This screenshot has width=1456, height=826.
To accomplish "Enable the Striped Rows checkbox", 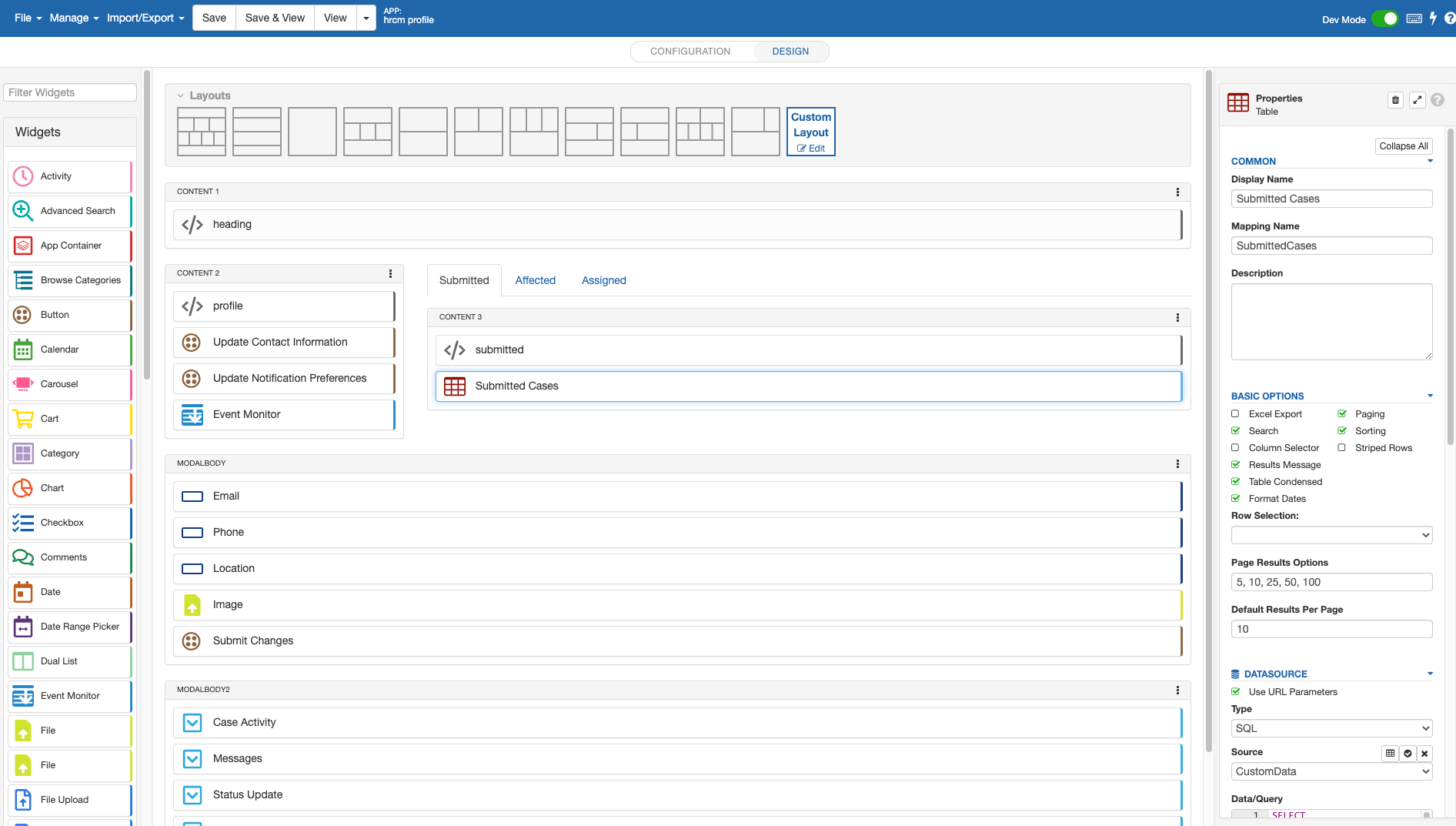I will pyautogui.click(x=1342, y=448).
